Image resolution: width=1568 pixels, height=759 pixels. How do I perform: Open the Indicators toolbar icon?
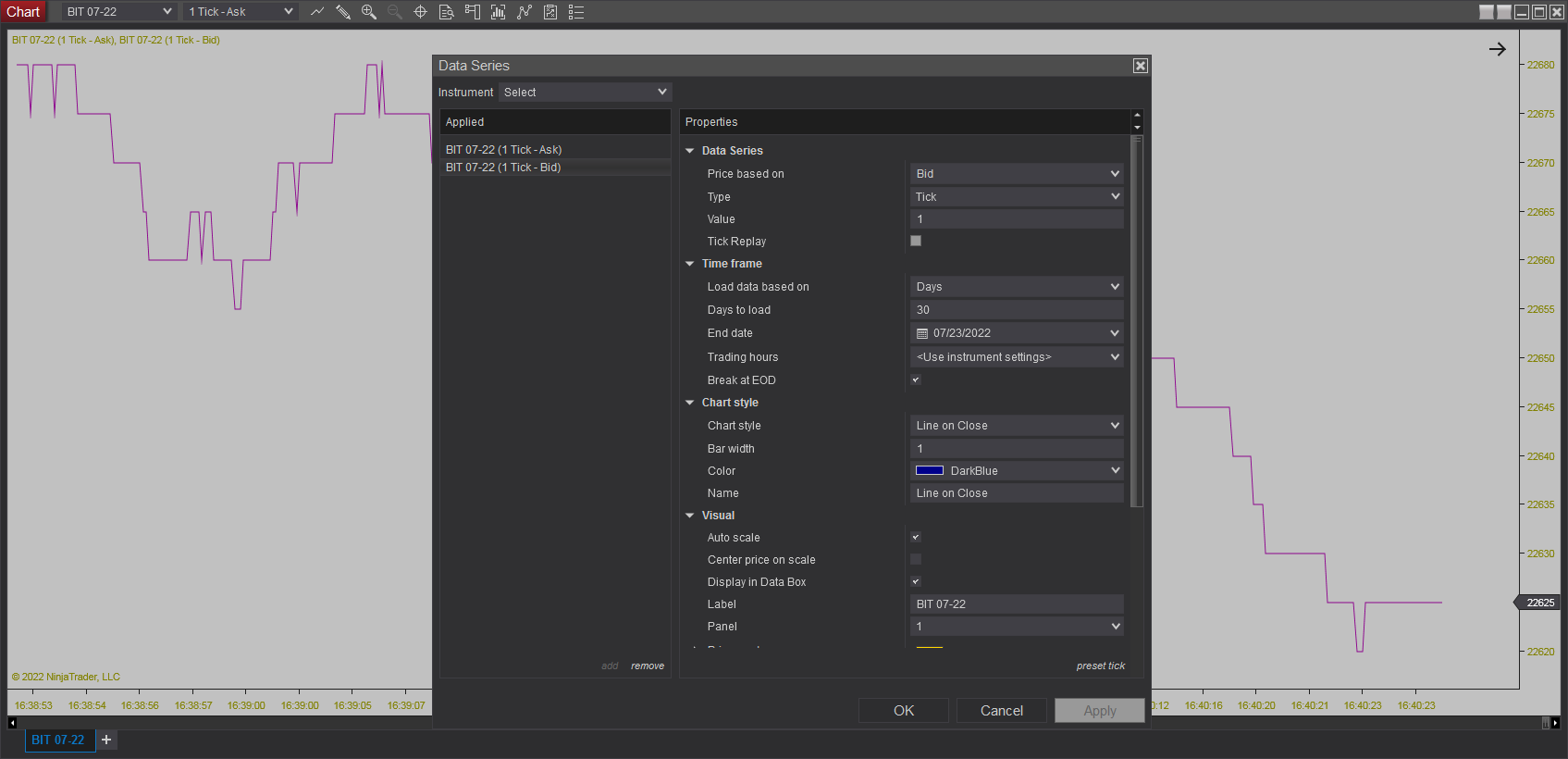coord(525,12)
